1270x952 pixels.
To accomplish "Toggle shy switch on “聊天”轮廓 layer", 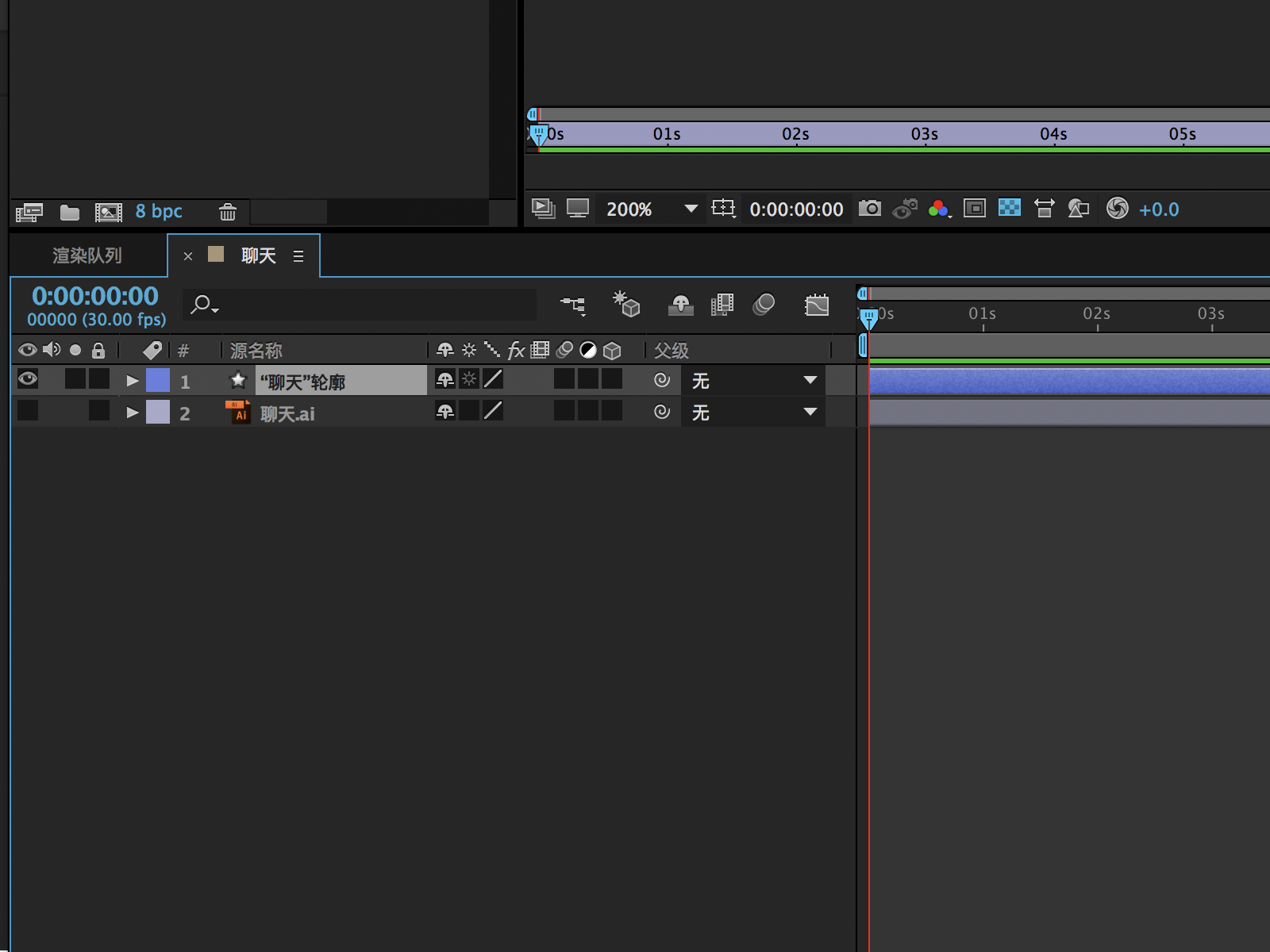I will click(445, 379).
